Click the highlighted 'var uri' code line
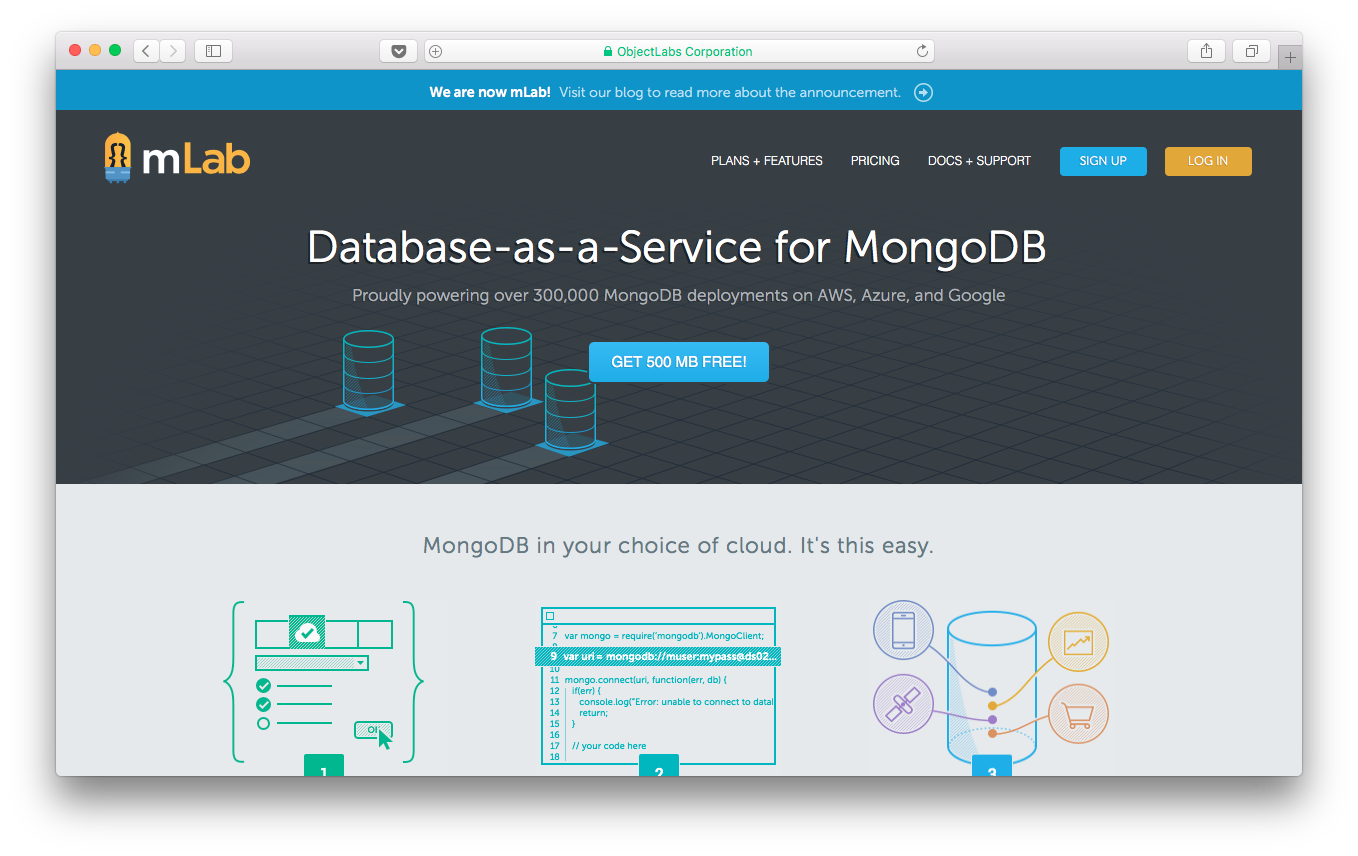The width and height of the screenshot is (1358, 856). point(658,656)
